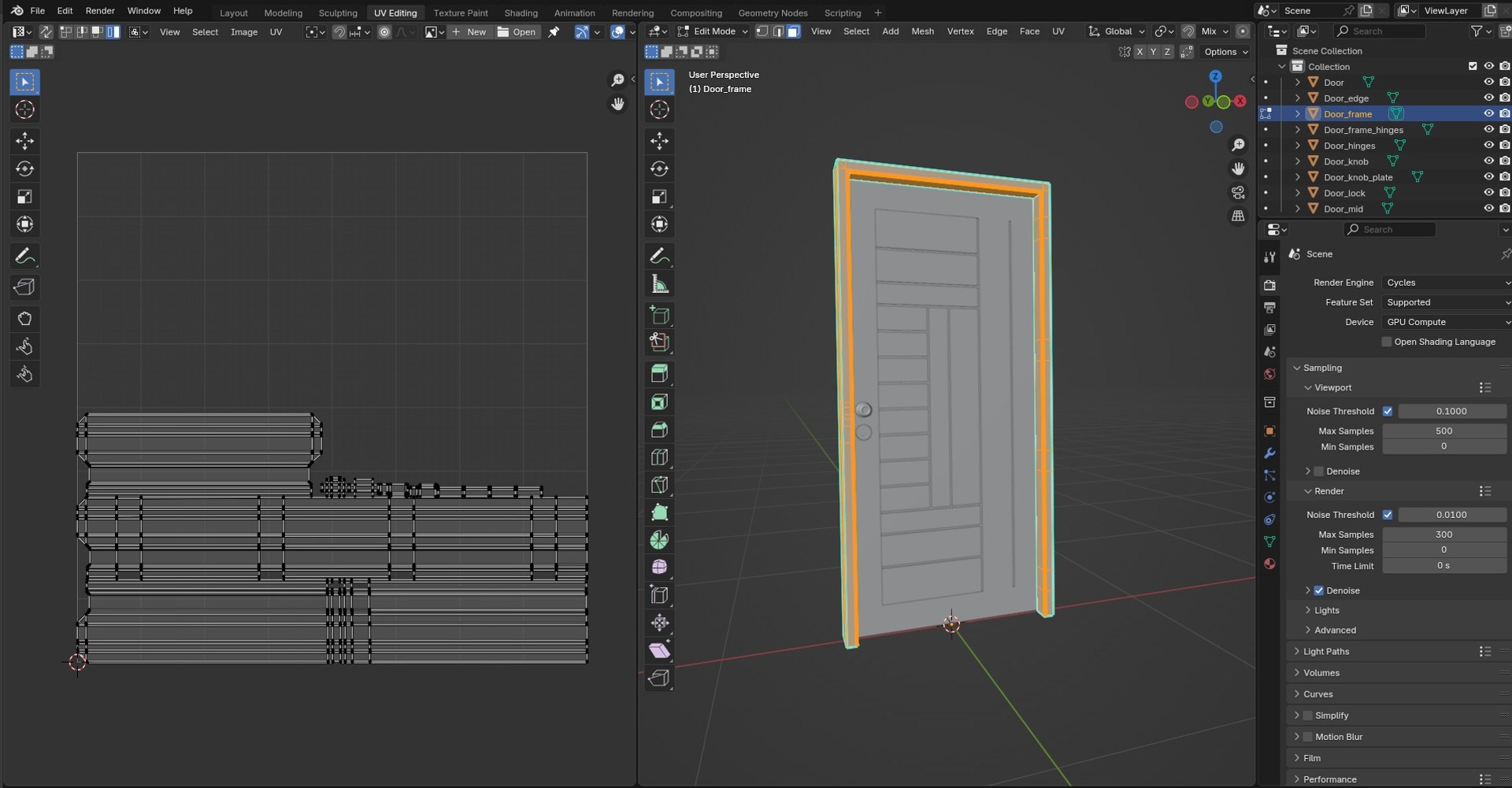Select the Inset Faces tool
The width and height of the screenshot is (1512, 788).
tap(659, 401)
